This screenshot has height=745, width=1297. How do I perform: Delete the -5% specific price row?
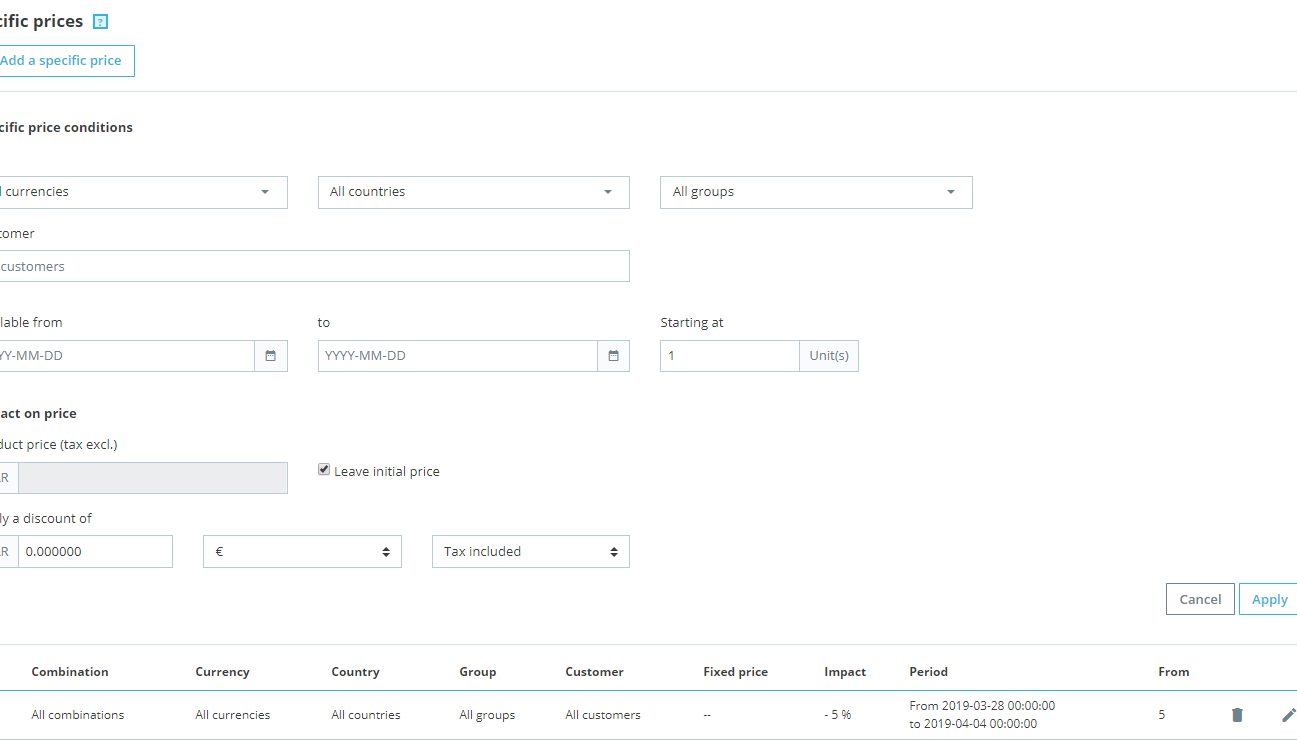tap(1237, 714)
